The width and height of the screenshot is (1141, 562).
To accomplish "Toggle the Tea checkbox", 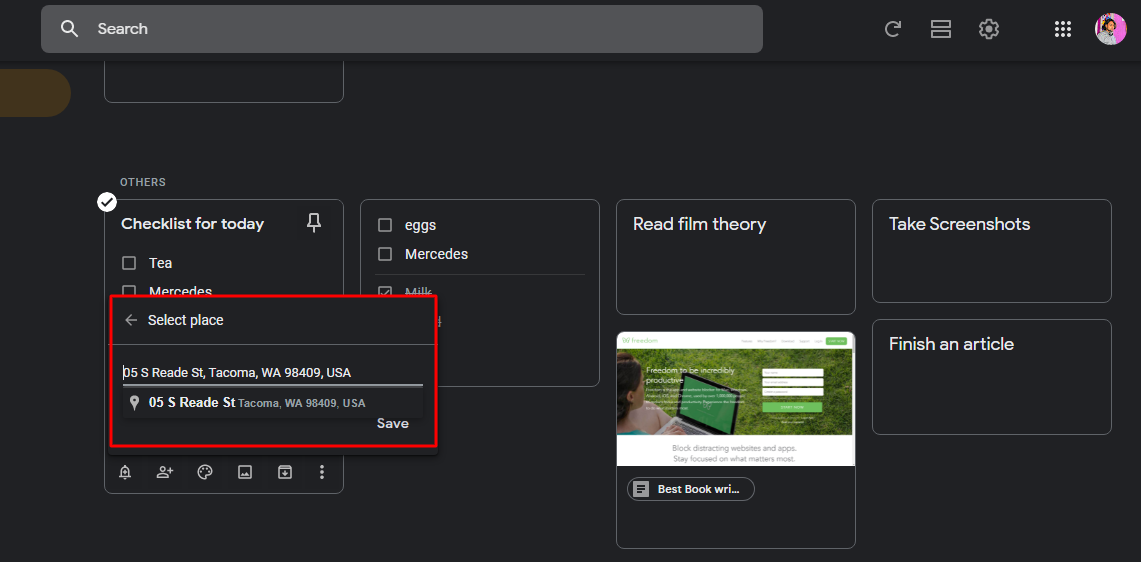I will (129, 263).
